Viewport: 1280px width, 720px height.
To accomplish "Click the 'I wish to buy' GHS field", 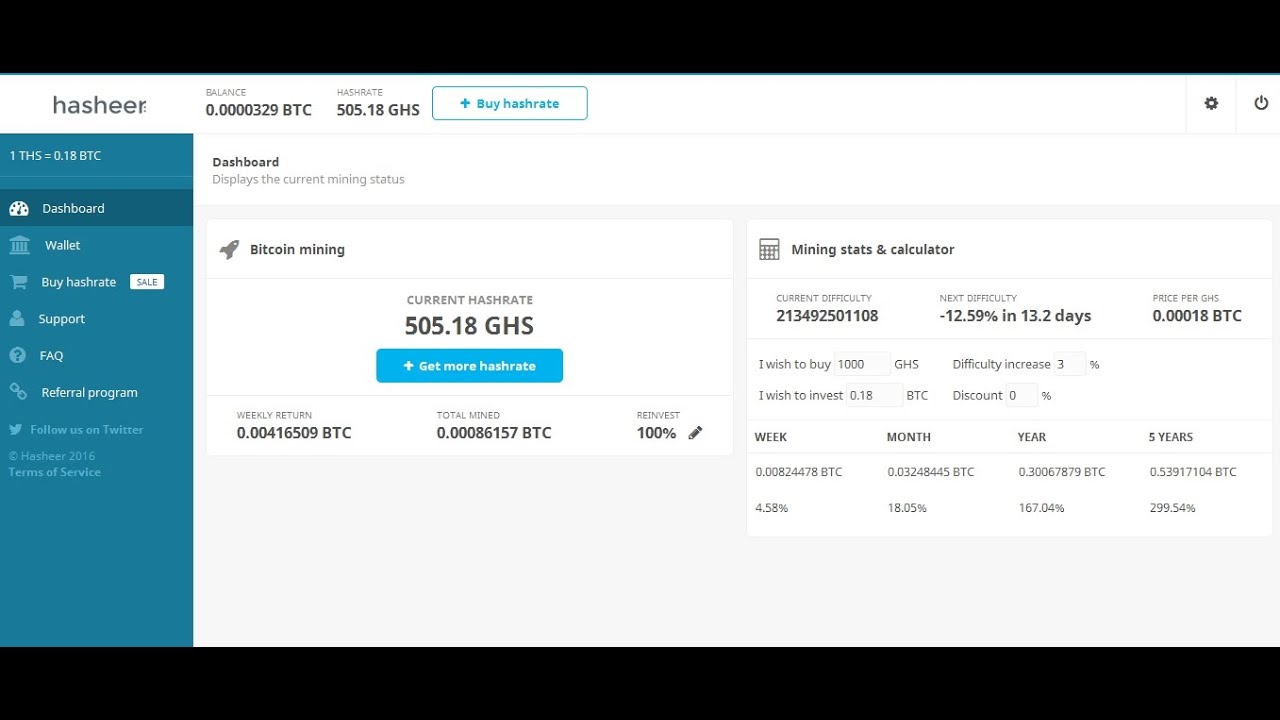I will [x=862, y=364].
